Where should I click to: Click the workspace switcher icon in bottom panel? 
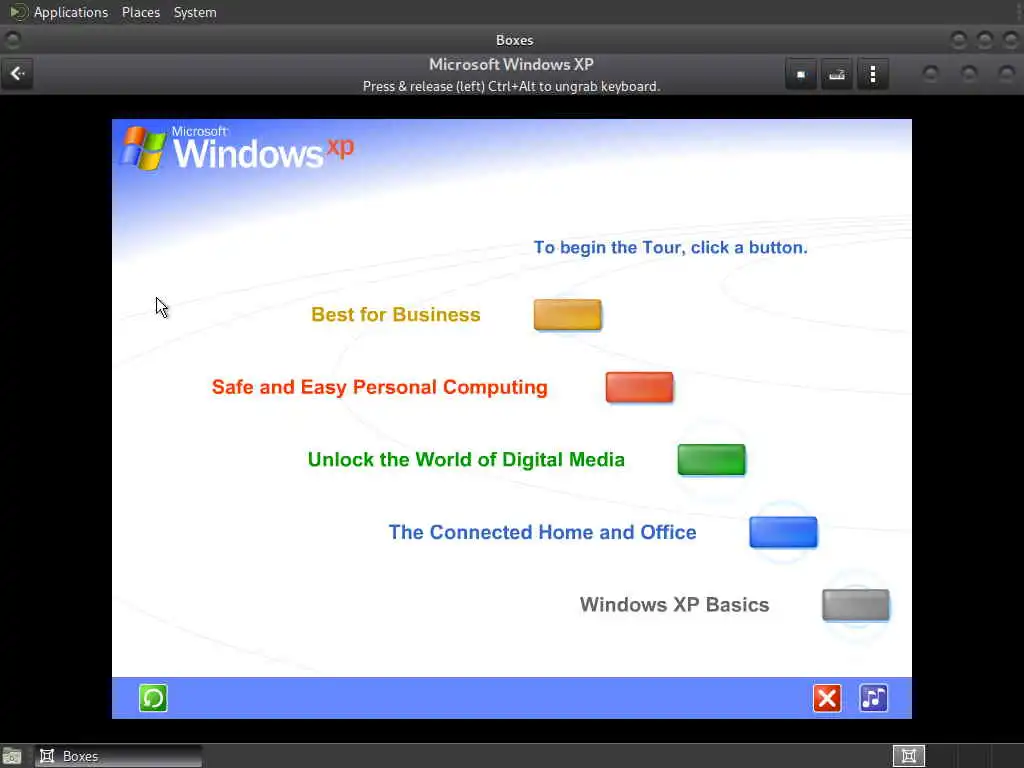[908, 756]
